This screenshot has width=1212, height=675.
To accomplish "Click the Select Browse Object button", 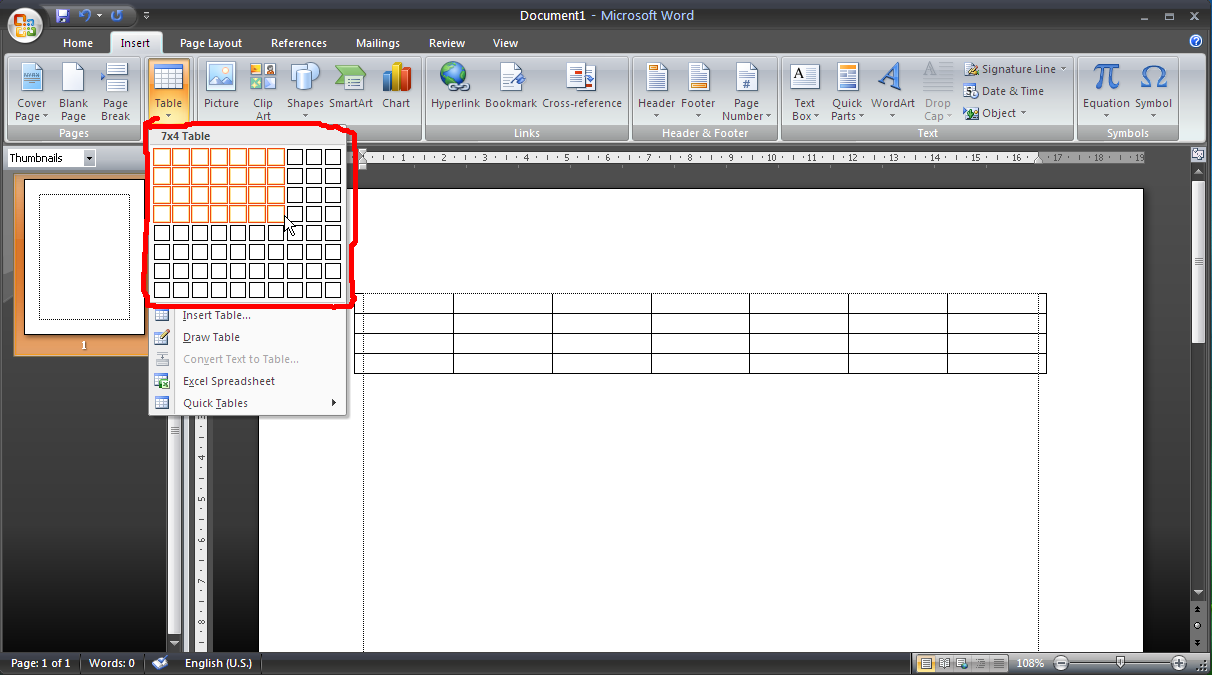I will point(1198,625).
